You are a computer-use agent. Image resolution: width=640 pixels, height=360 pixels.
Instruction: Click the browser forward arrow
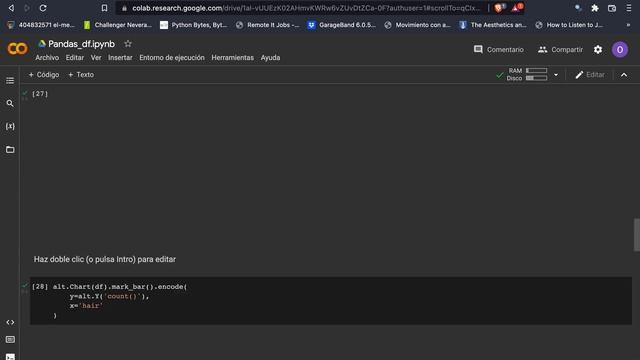(27, 8)
